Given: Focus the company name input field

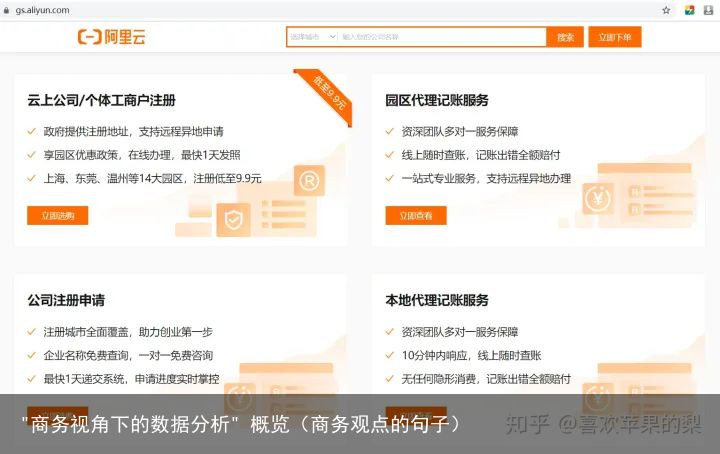Looking at the screenshot, I should click(x=443, y=37).
